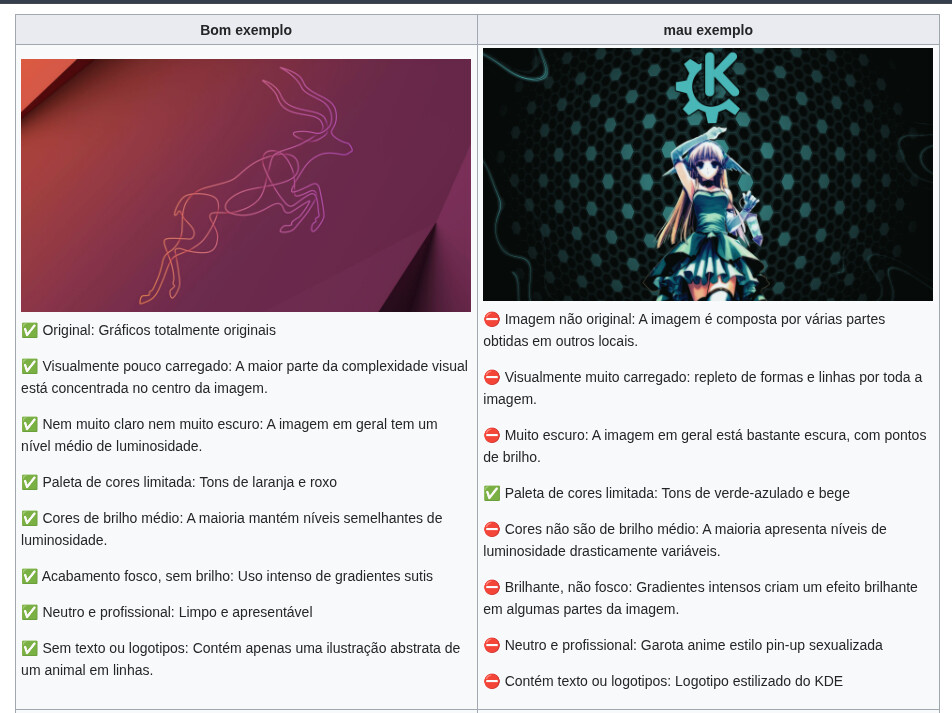
Task: Click text 'Paleta de cores limitada: Tons de laranja e roxo'
Action: pyautogui.click(x=189, y=482)
